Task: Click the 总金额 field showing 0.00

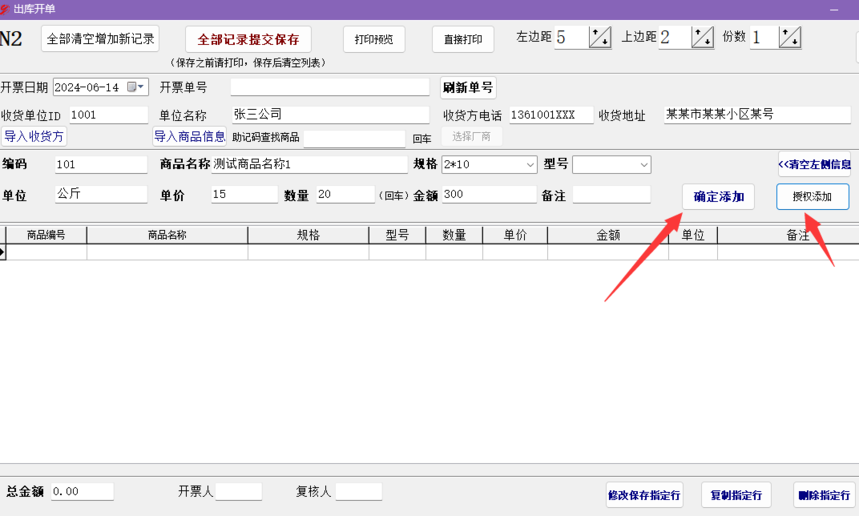Action: pyautogui.click(x=82, y=491)
